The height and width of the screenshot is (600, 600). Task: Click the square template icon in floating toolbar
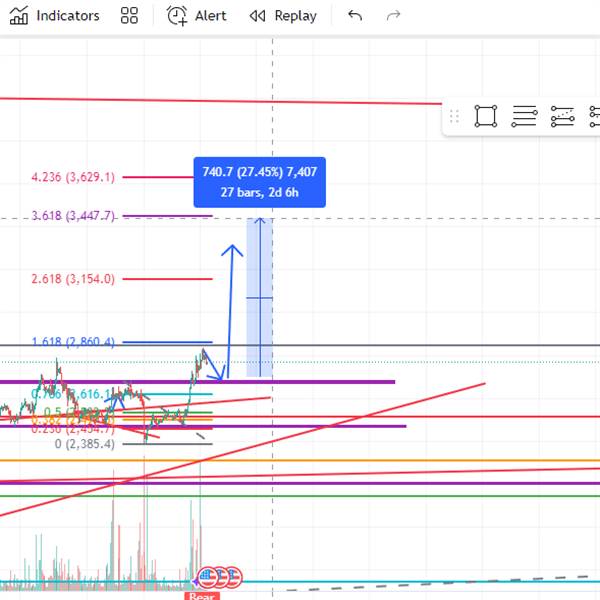coord(486,116)
